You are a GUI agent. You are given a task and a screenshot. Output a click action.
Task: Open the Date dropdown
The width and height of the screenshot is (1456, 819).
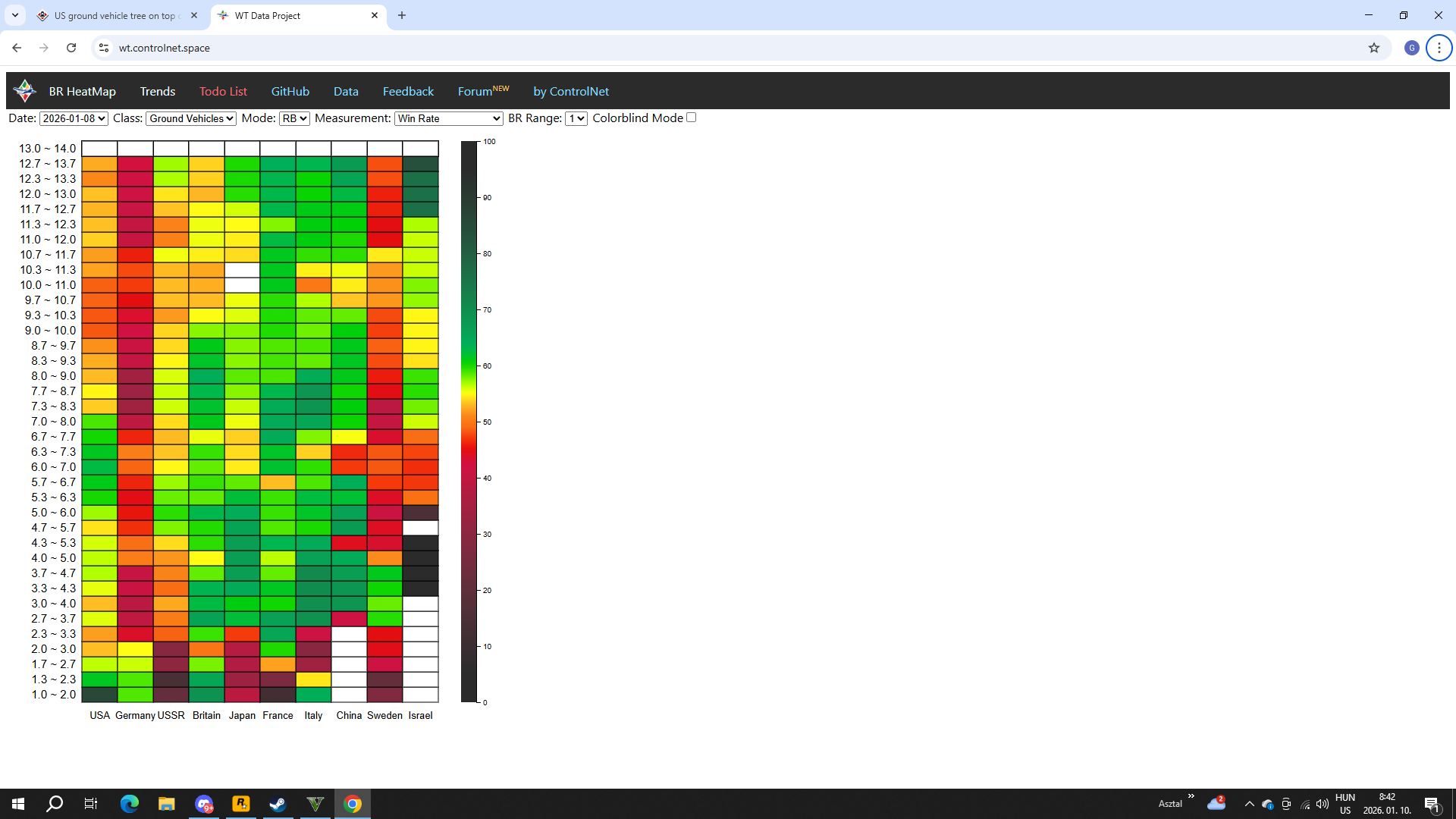[x=74, y=118]
